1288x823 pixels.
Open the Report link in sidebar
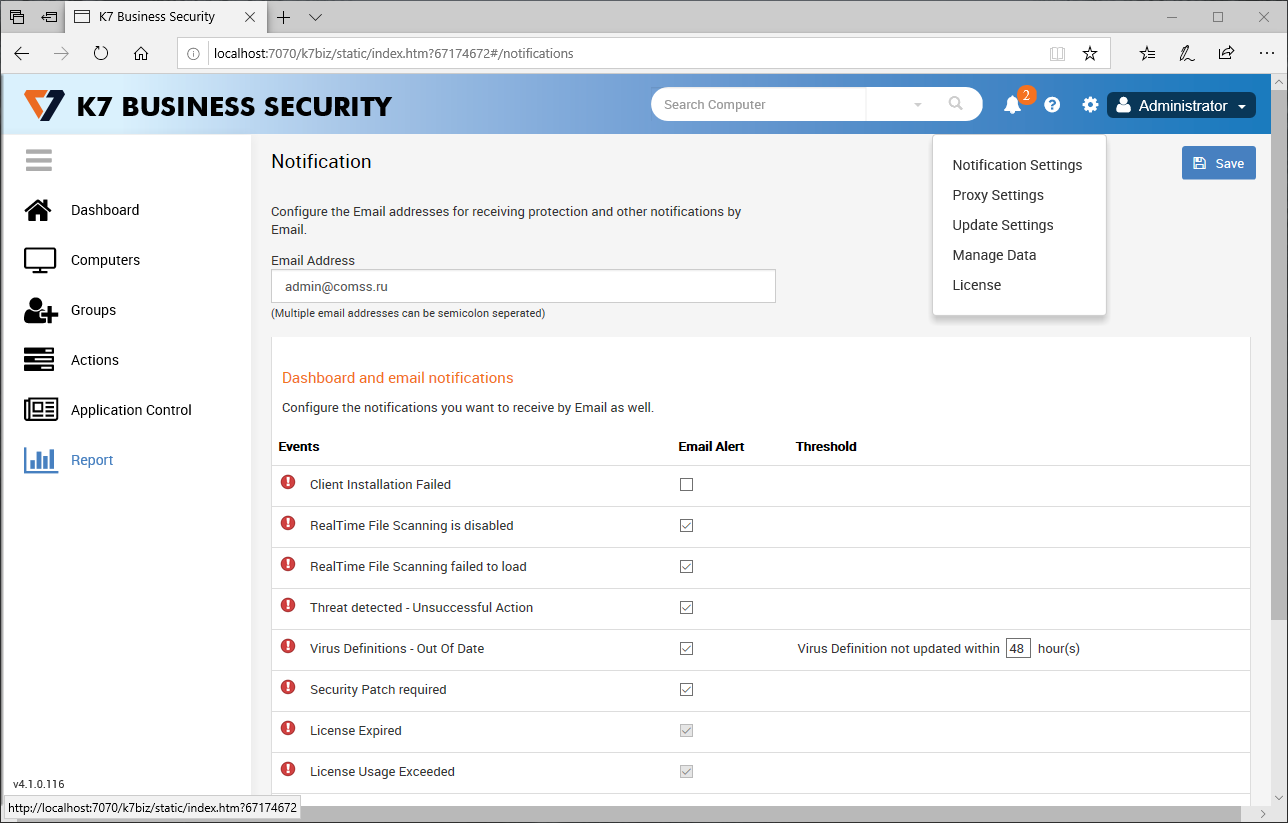(92, 460)
